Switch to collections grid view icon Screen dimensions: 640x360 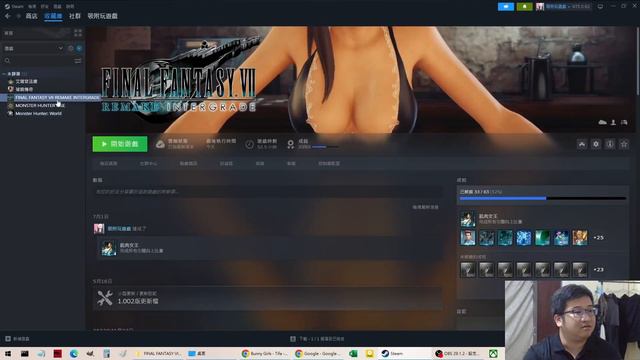click(78, 33)
